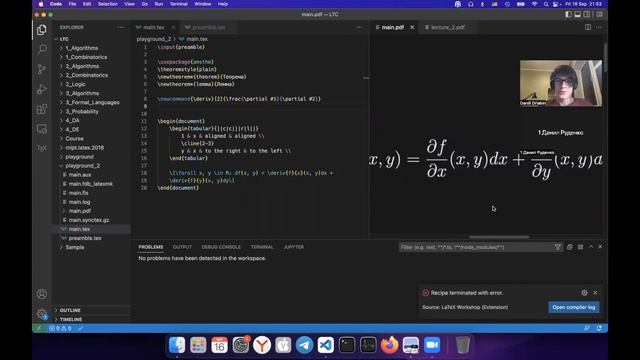Expand the 2_Logic folder
Screen dimensions: 640x360
pyautogui.click(x=76, y=84)
